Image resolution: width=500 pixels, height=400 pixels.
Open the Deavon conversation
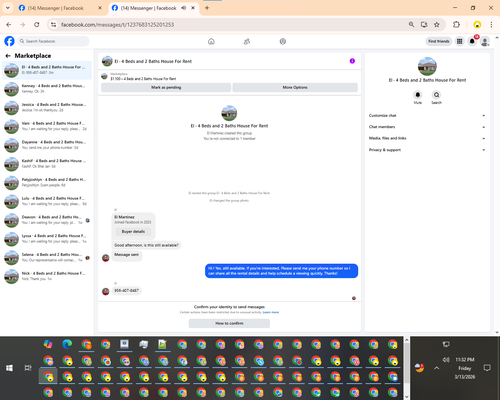47,220
